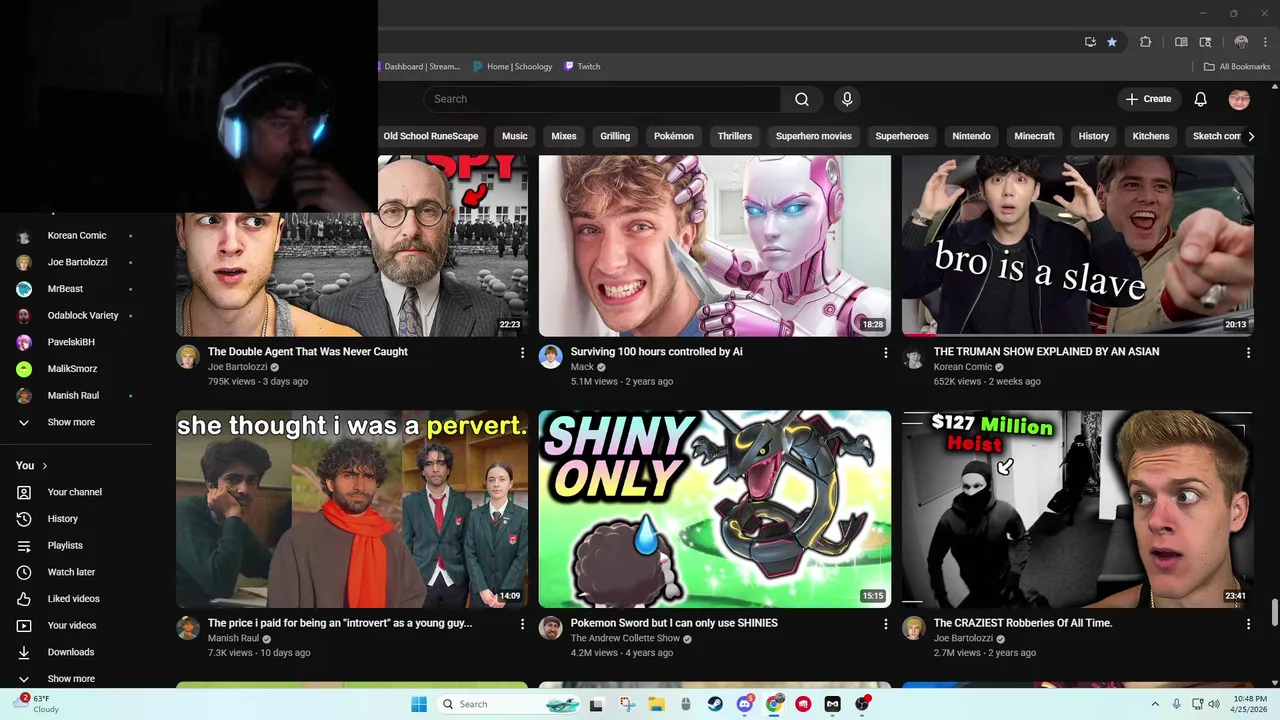Play SHINY ONLY Pokemon thumbnail
This screenshot has width=1280, height=720.
click(715, 509)
